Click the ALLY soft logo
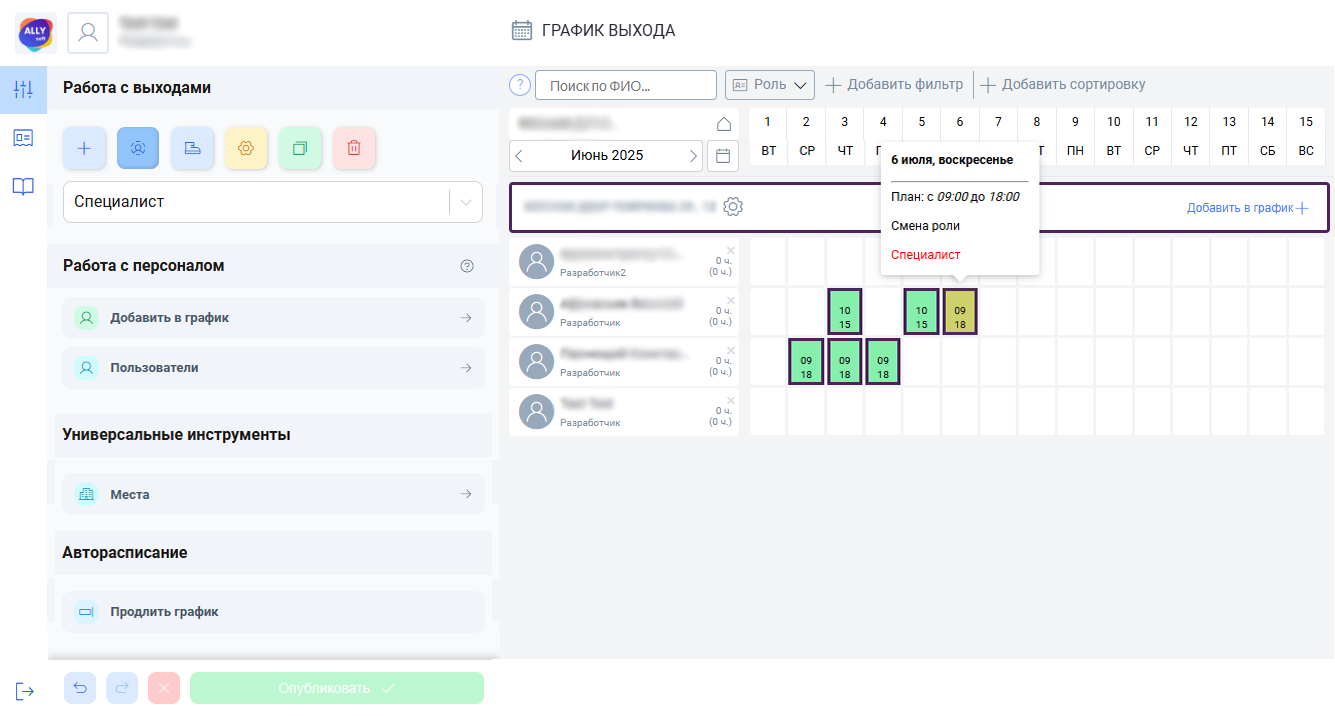1335x716 pixels. (x=35, y=33)
